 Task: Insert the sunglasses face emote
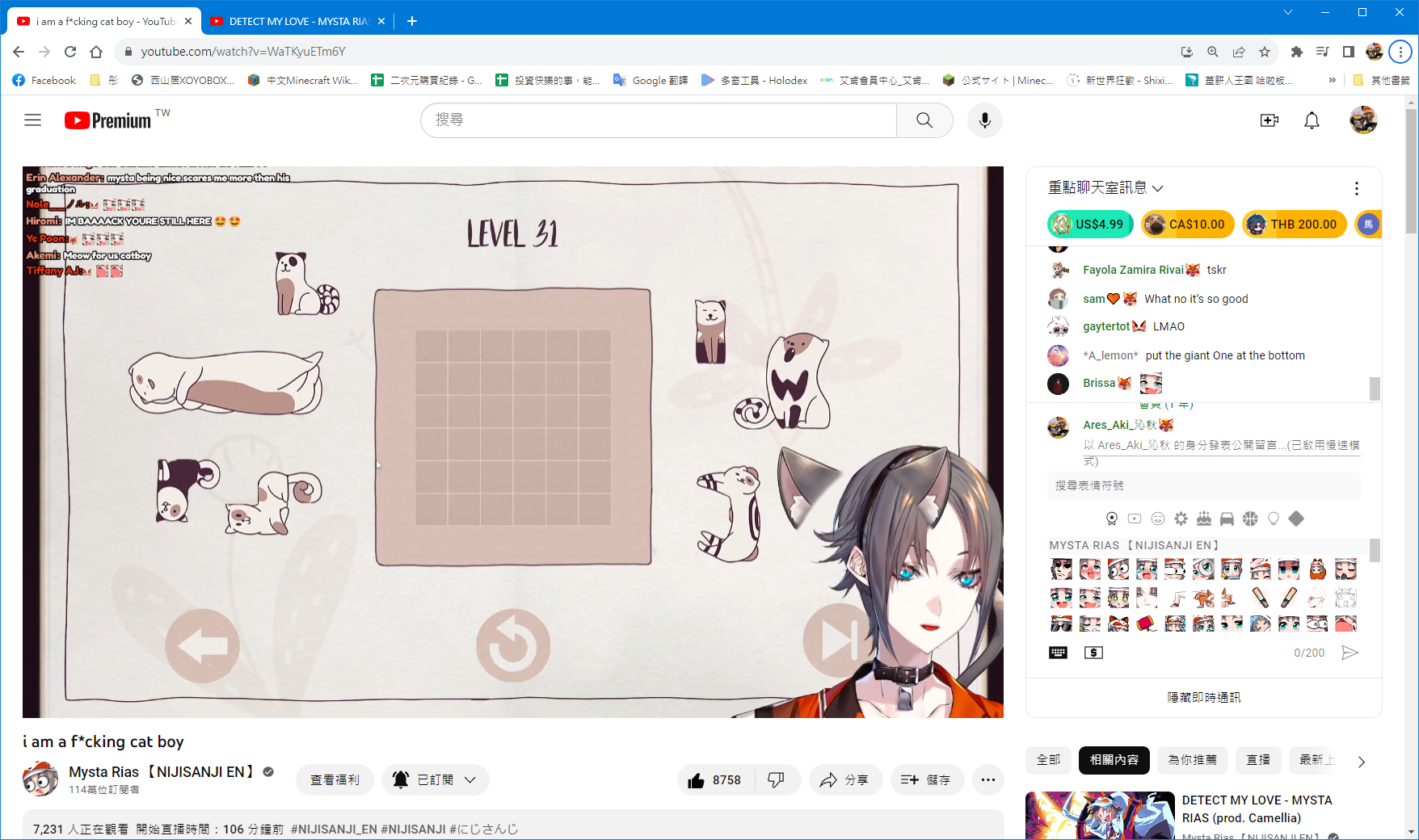1061,624
